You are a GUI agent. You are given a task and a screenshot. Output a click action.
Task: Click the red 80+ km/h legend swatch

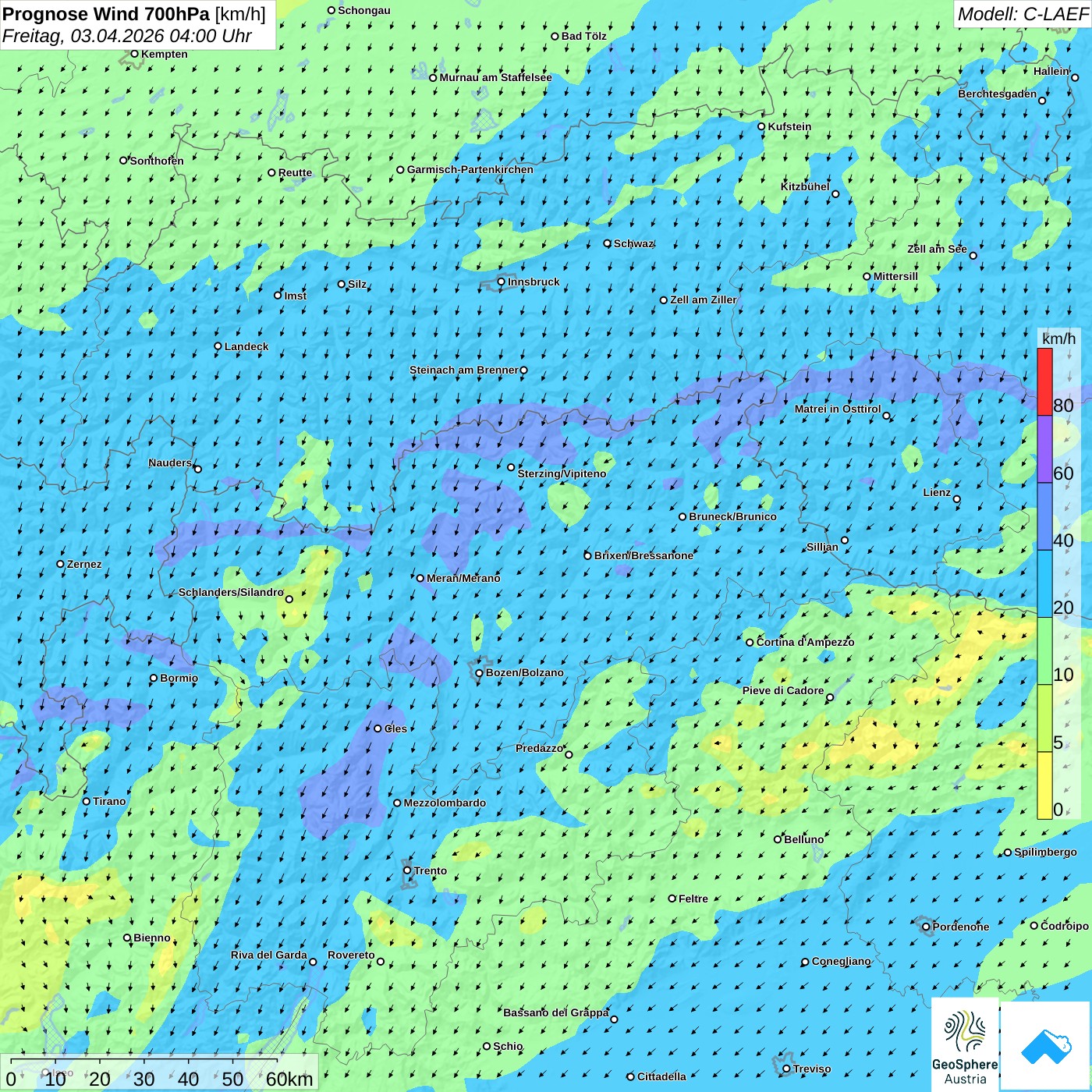point(1044,381)
